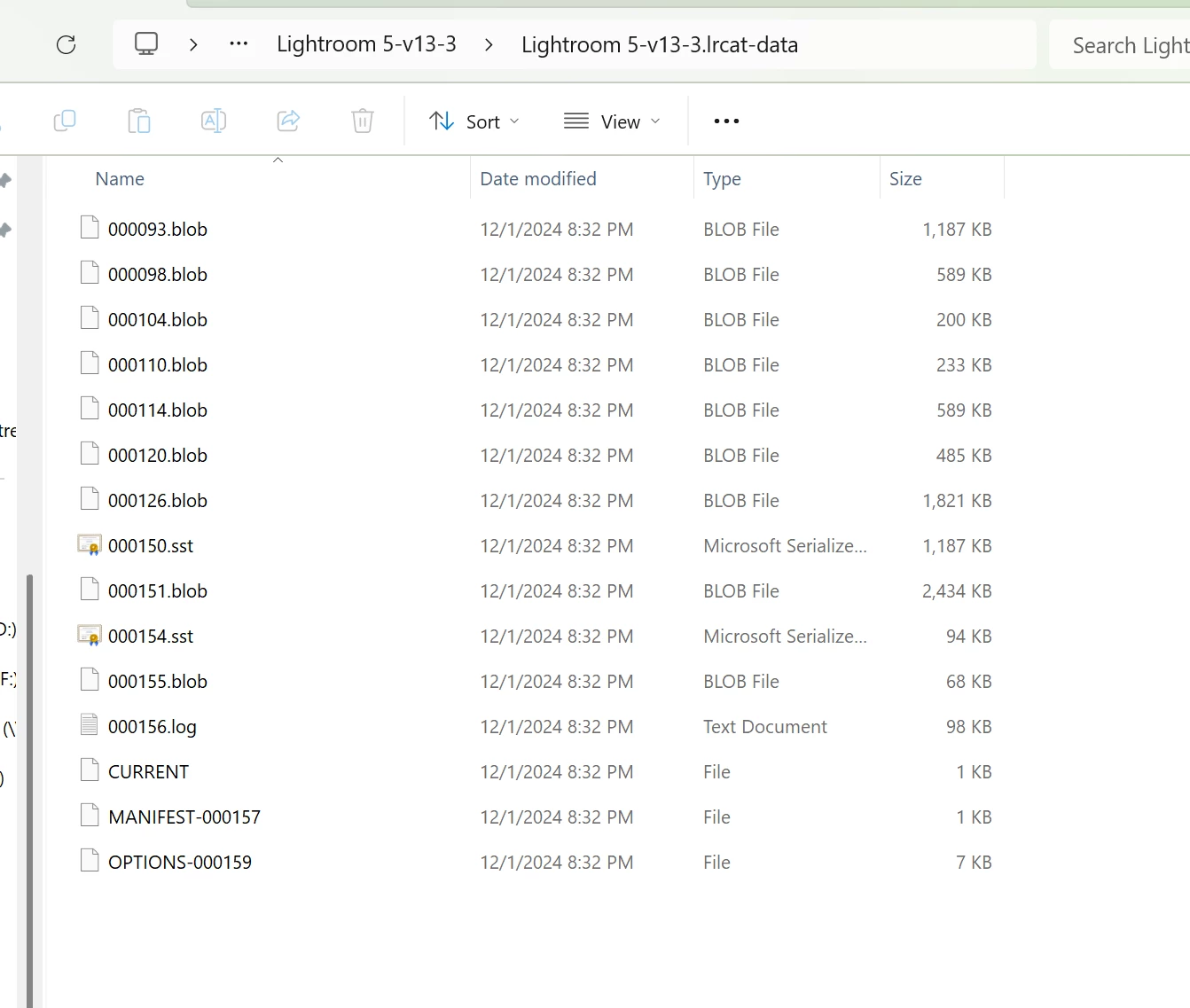The height and width of the screenshot is (1008, 1190).
Task: Click the file name MANIFEST-000157
Action: (x=184, y=817)
